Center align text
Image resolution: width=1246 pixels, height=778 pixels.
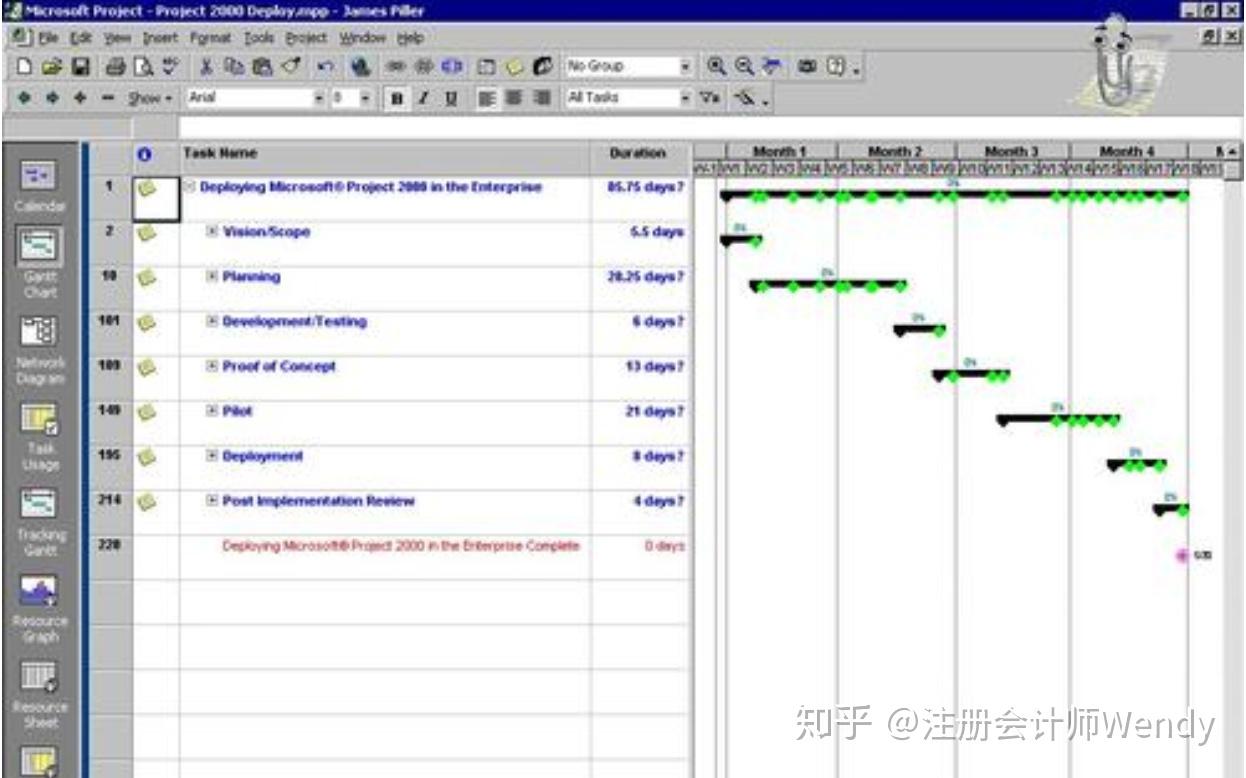coord(514,98)
